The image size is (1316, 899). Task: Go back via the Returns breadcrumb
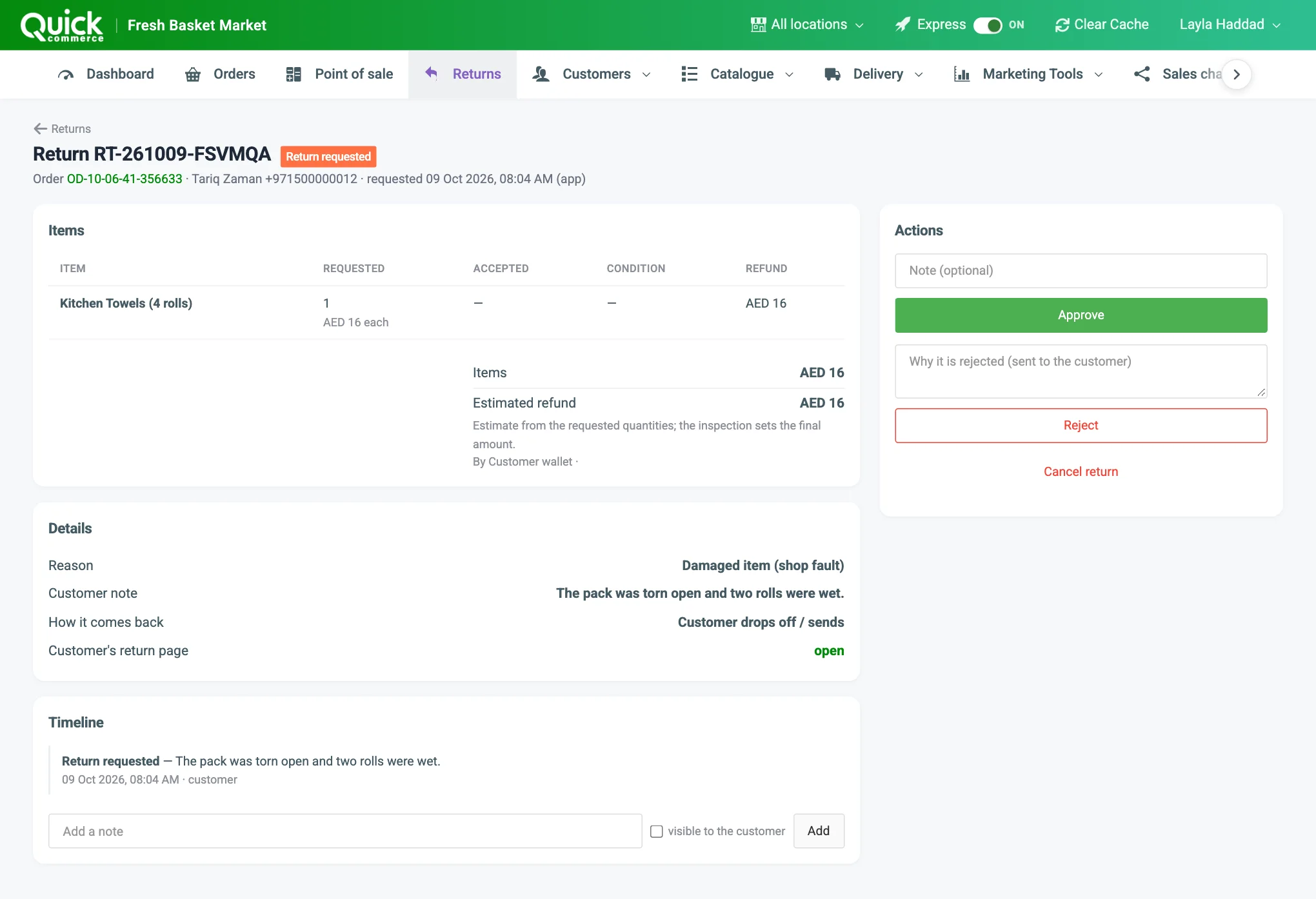click(62, 128)
